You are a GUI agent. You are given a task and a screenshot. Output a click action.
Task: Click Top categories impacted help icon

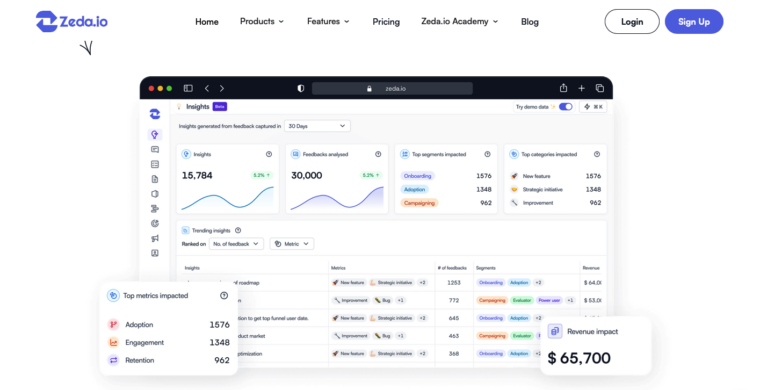coord(597,154)
